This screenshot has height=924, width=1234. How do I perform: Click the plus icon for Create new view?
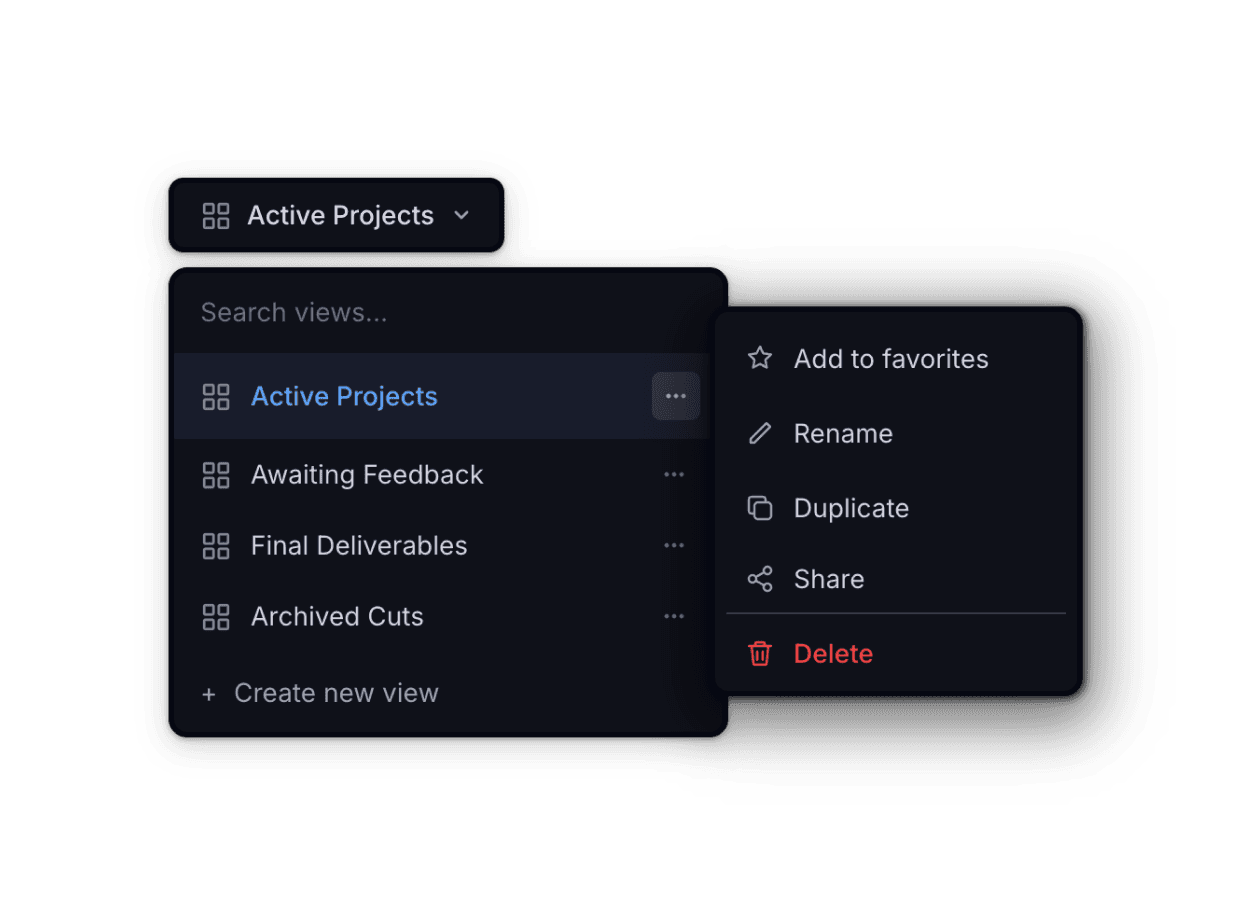tap(207, 692)
